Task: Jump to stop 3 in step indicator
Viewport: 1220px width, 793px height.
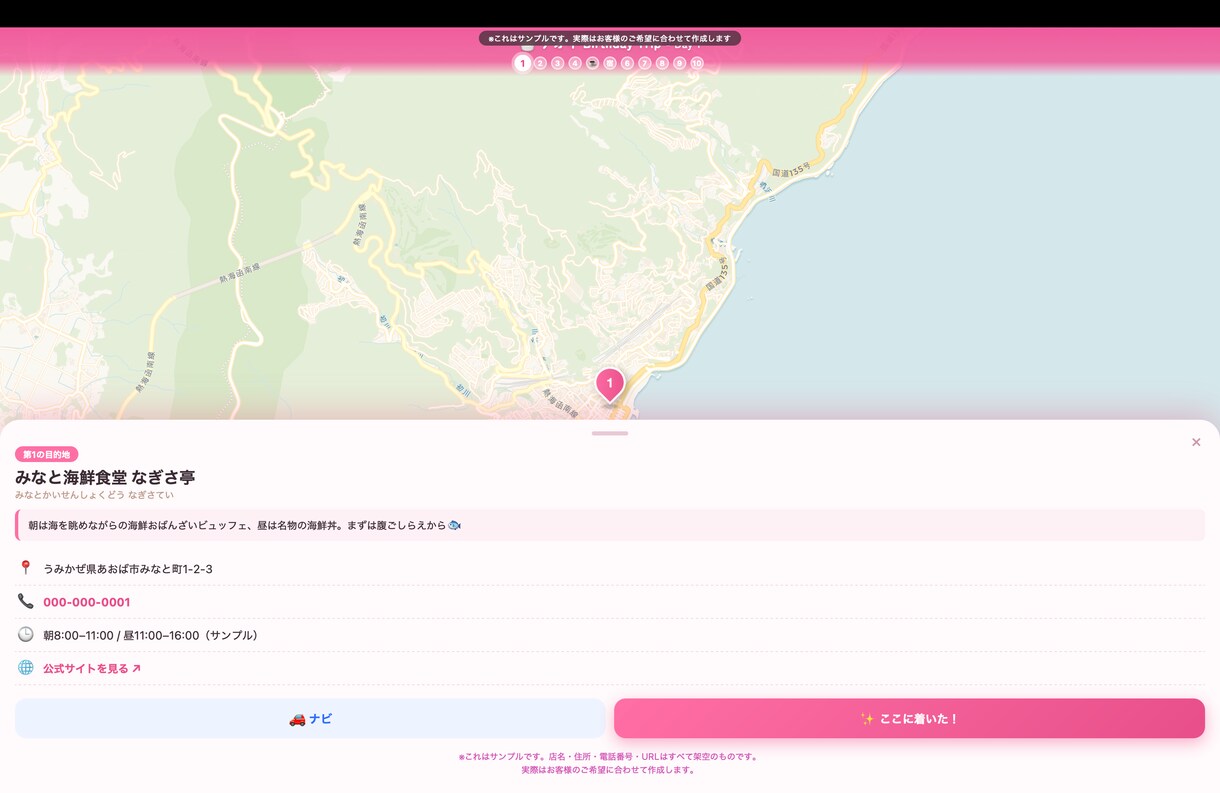Action: tap(557, 63)
